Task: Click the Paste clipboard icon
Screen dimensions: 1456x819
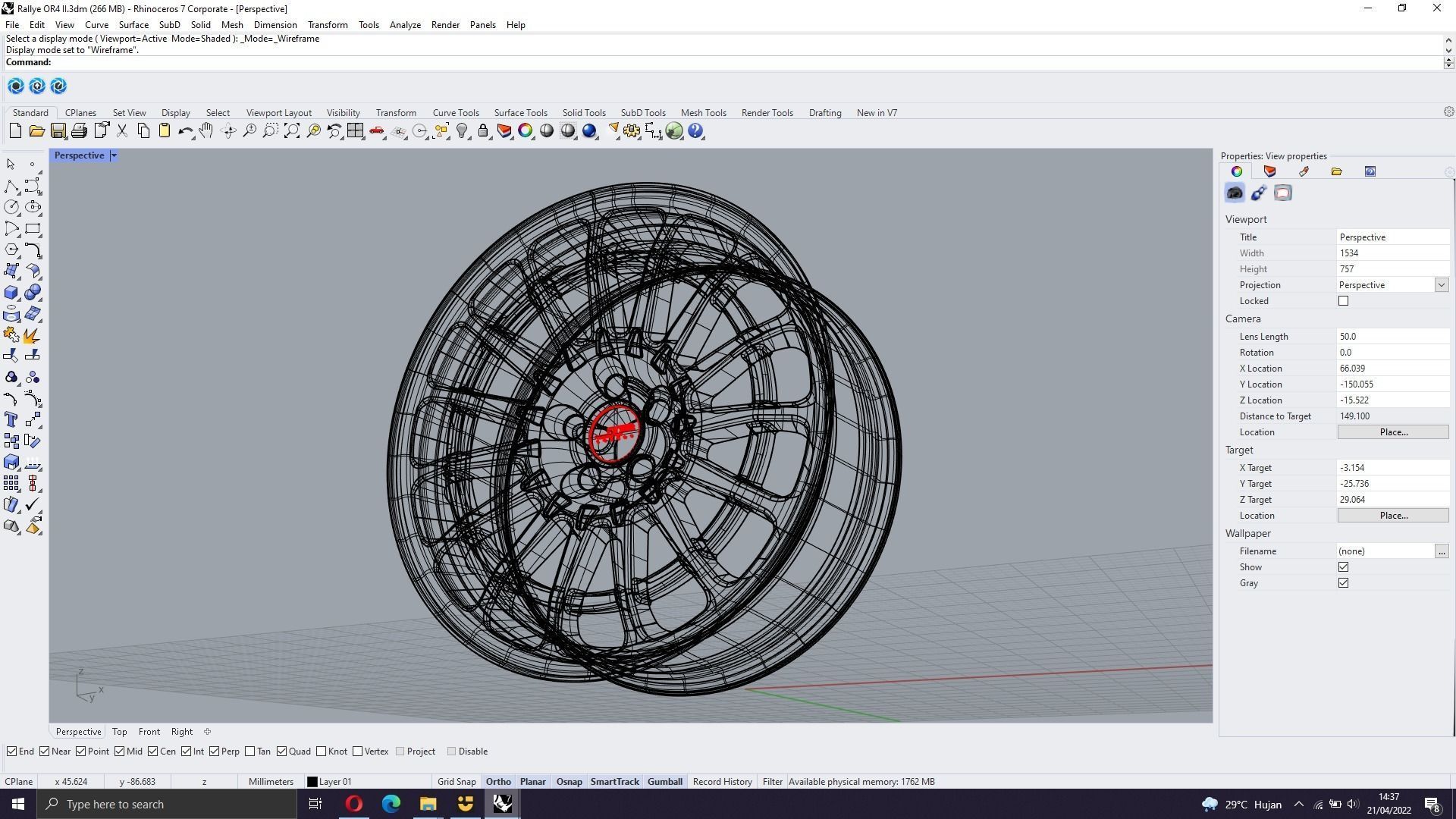Action: (164, 131)
